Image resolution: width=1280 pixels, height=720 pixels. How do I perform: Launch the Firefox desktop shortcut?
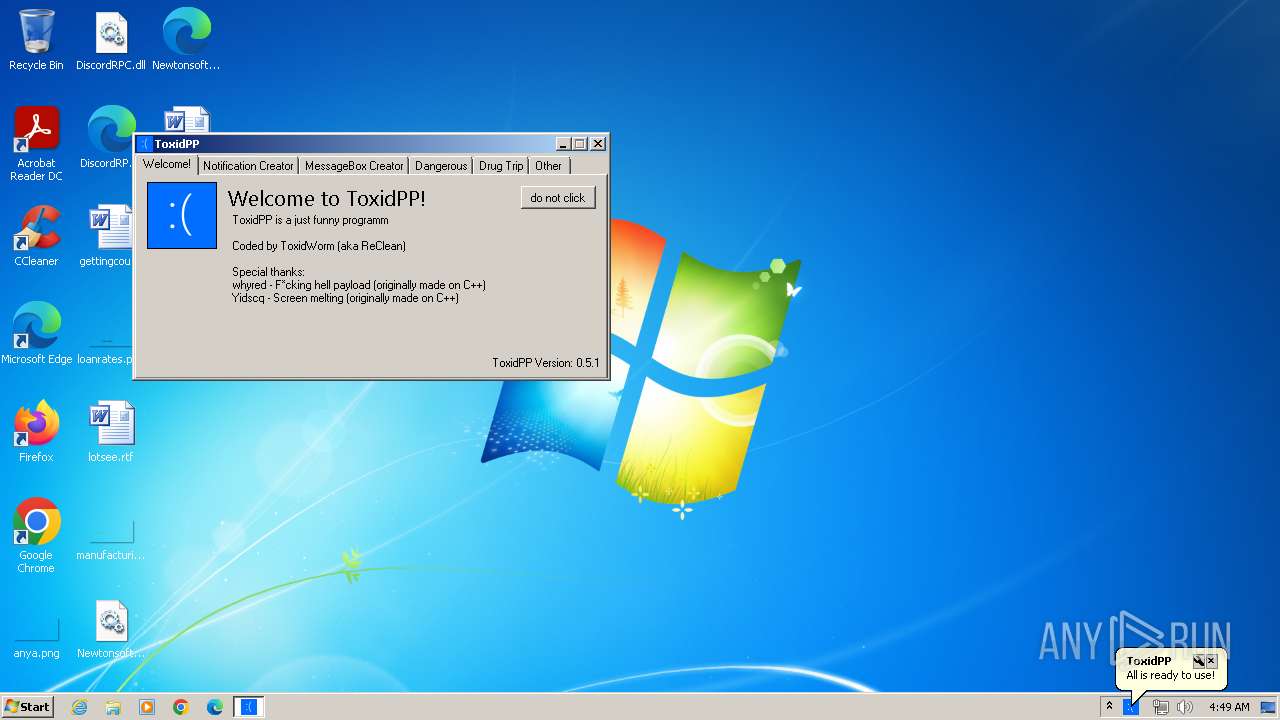click(x=36, y=432)
